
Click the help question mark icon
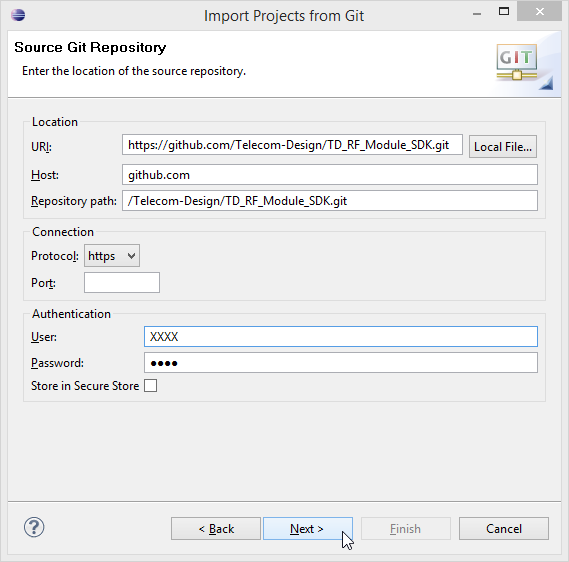tap(34, 527)
